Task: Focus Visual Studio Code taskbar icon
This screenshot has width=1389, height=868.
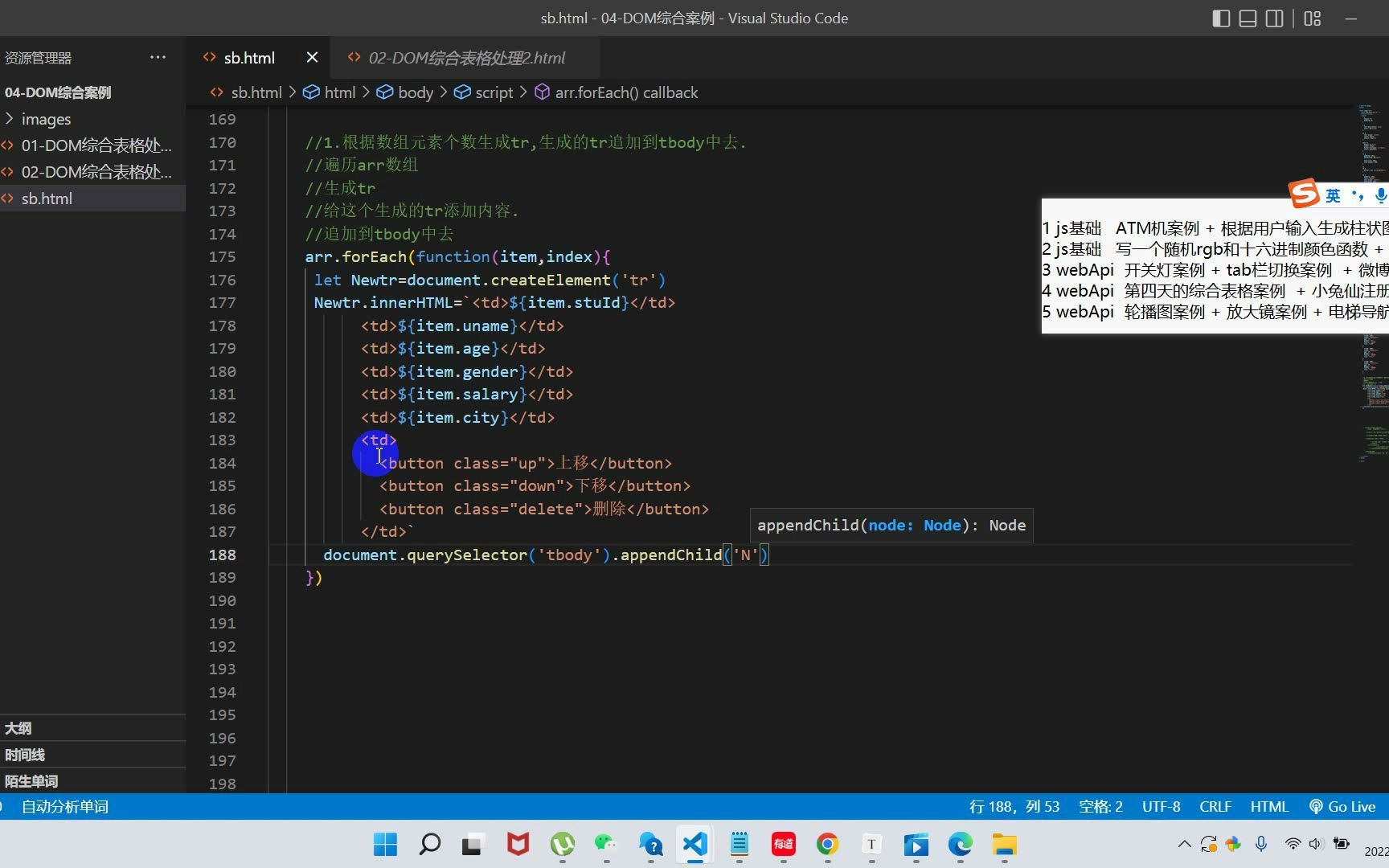Action: 695,845
